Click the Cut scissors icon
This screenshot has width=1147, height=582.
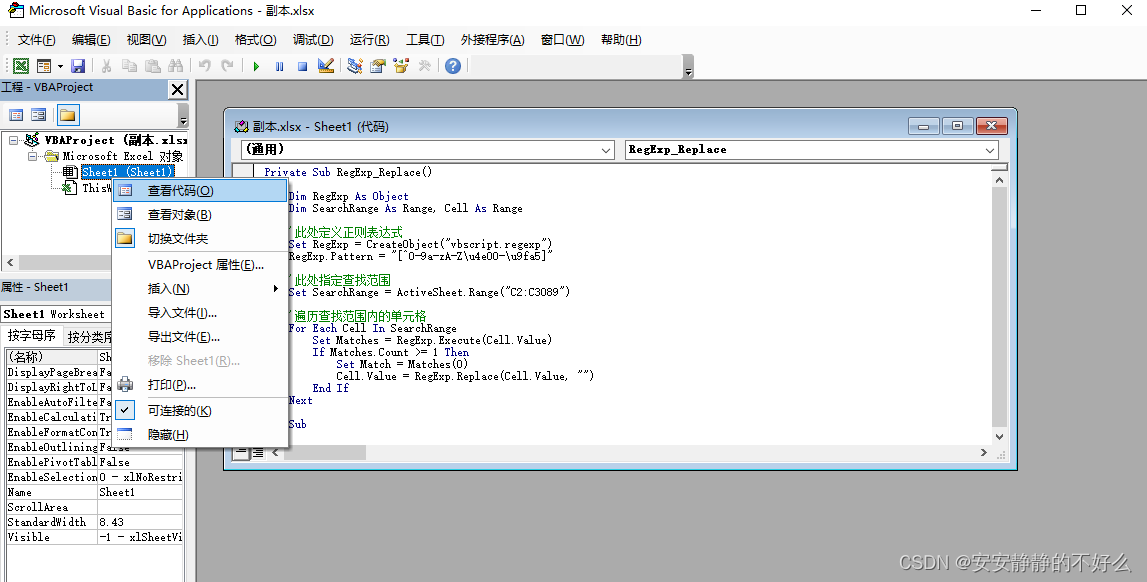pos(106,66)
